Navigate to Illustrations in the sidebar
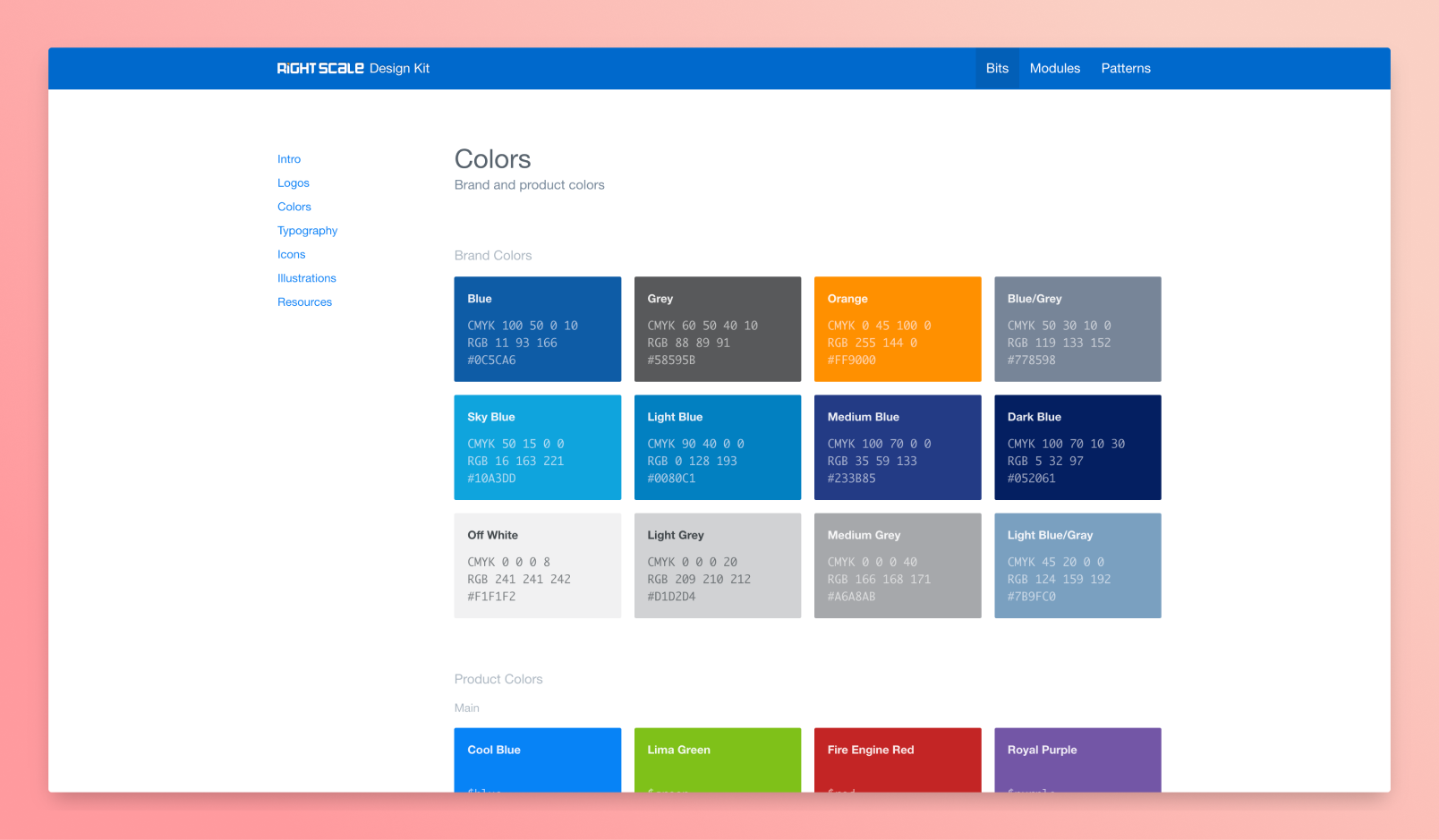Screen dimensions: 1439x840 click(307, 278)
